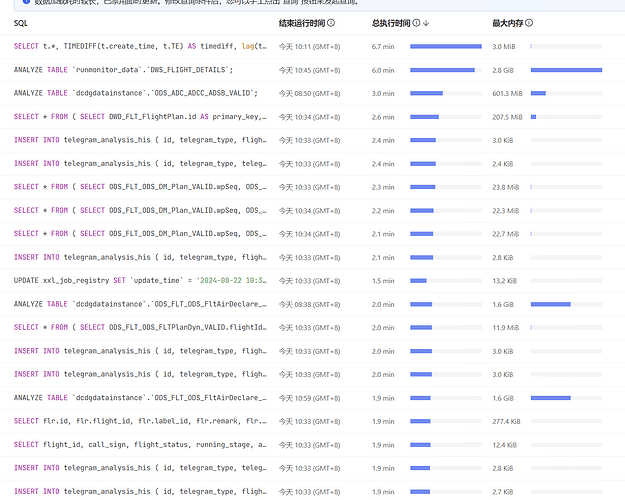This screenshot has width=625, height=500.
Task: Open the UPDATE xxl_job_registry statement
Action: [140, 280]
